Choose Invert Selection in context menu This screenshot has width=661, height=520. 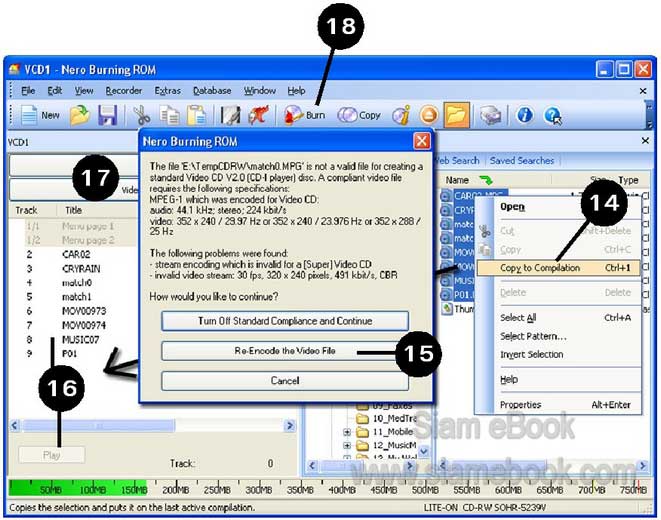click(x=558, y=354)
